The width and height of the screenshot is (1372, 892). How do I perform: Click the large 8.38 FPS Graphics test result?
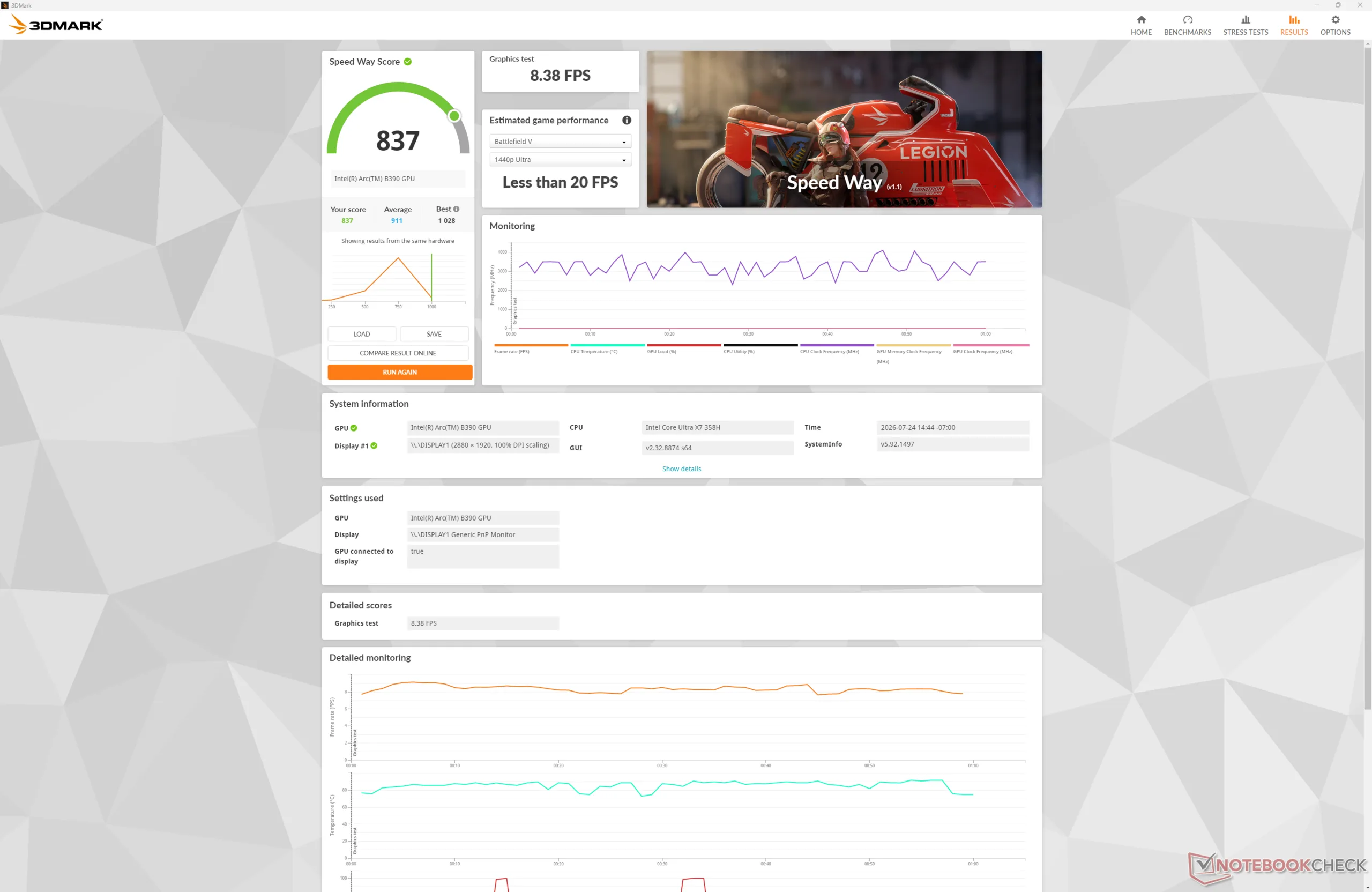coord(560,76)
